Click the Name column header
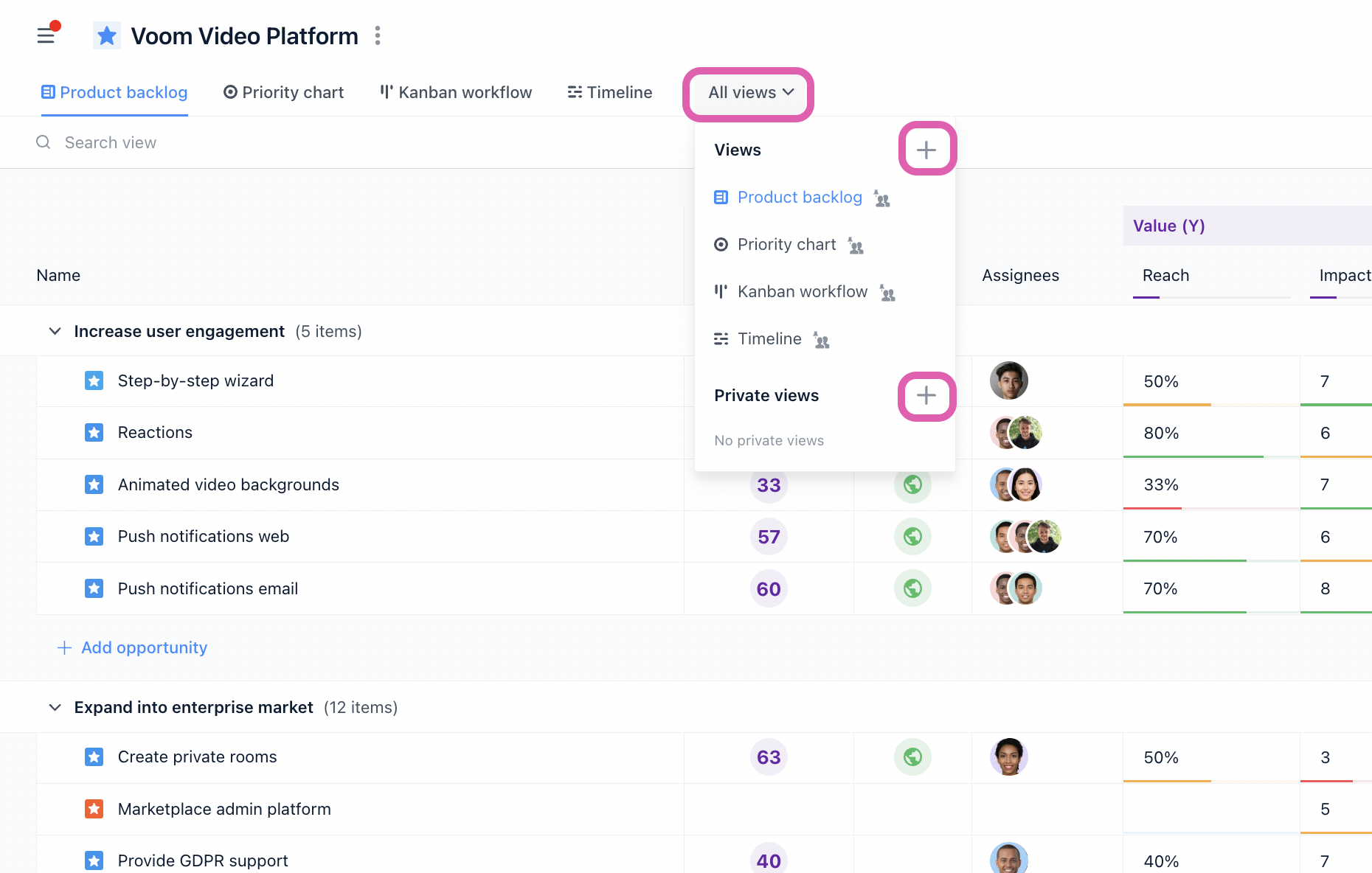The height and width of the screenshot is (873, 1372). tap(58, 275)
